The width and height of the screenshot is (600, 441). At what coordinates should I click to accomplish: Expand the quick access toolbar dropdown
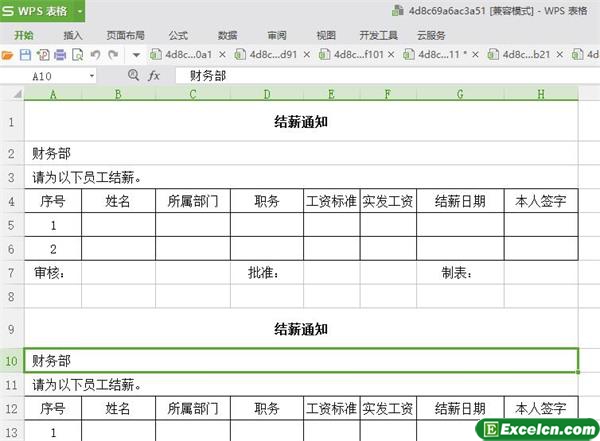coord(136,55)
